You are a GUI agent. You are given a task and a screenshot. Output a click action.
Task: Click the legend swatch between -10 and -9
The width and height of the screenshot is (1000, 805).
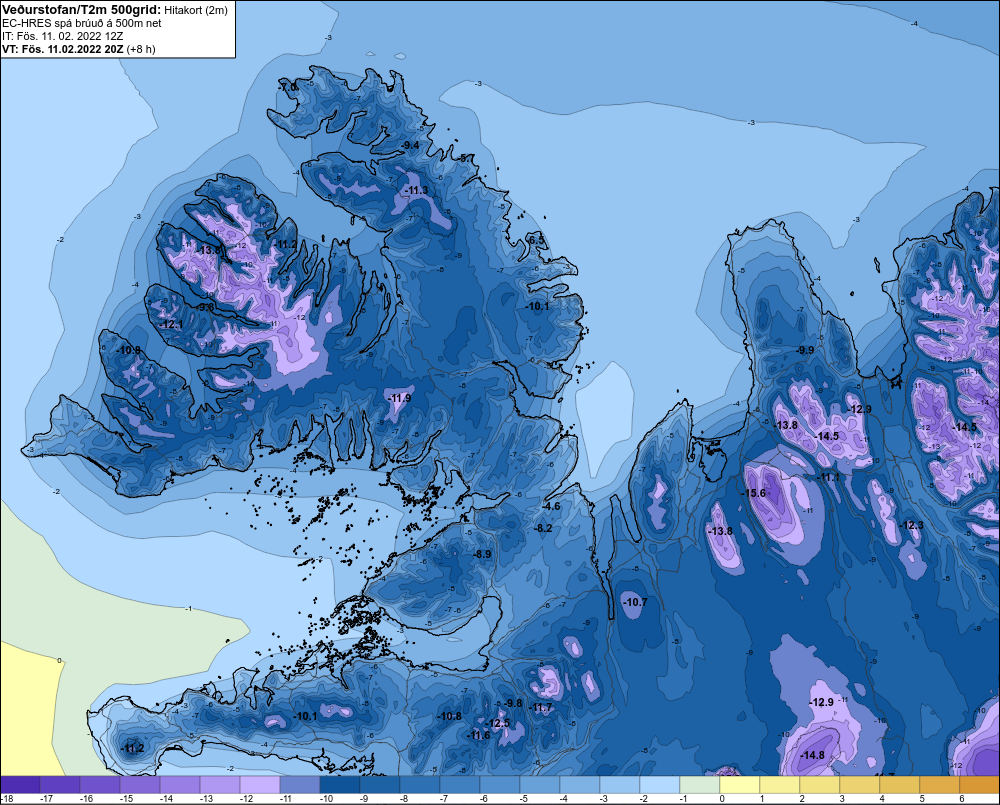click(340, 784)
